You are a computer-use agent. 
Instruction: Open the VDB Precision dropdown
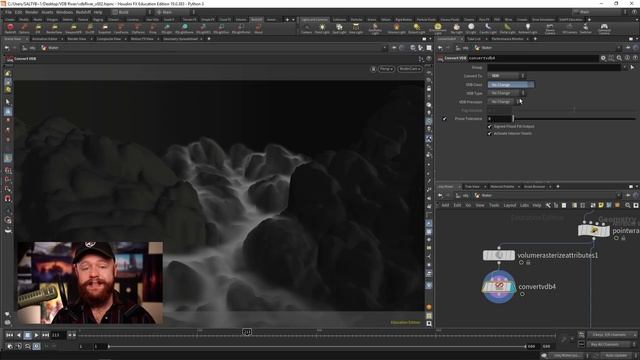click(504, 102)
